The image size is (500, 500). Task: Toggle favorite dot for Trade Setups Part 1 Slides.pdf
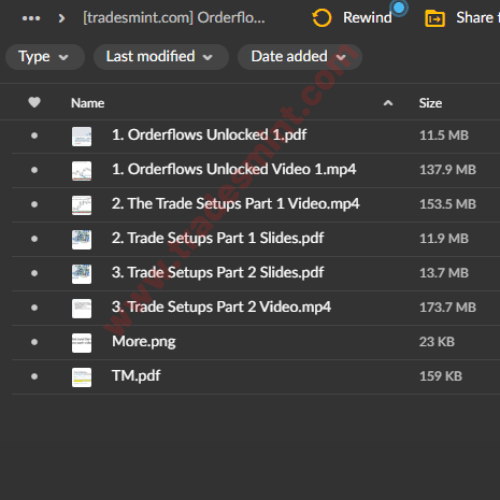tap(34, 239)
